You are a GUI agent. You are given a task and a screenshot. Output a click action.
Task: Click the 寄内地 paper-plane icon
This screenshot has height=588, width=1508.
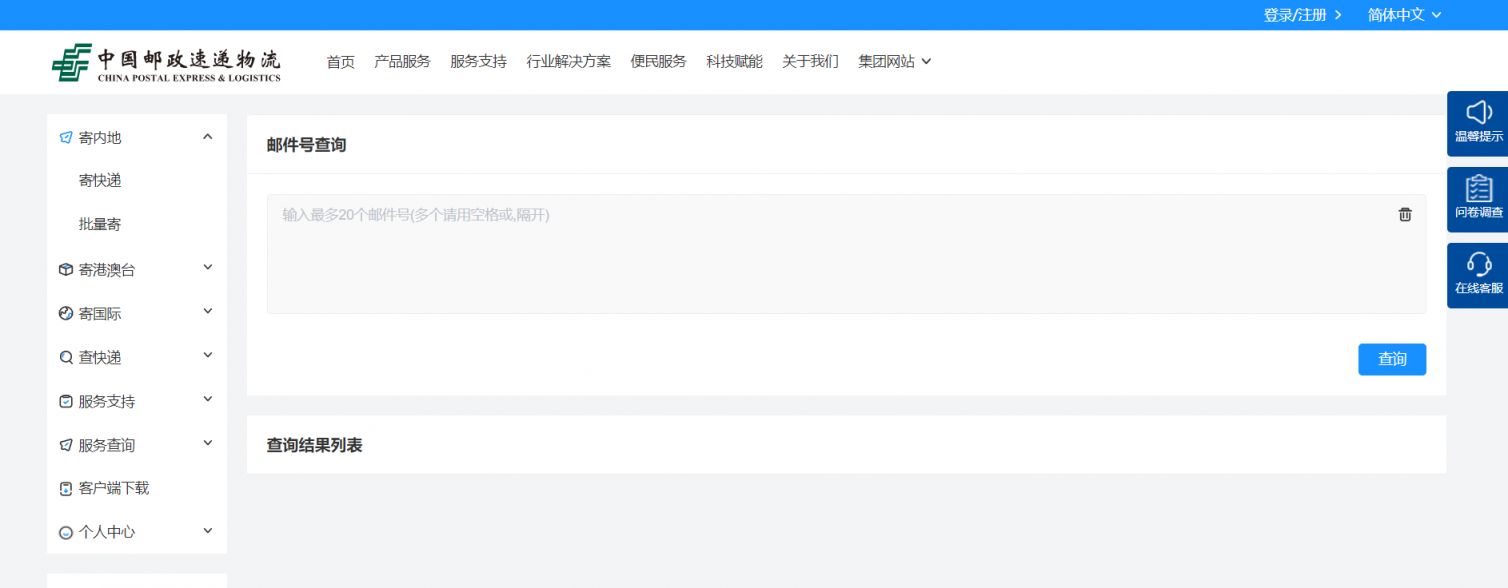click(66, 138)
